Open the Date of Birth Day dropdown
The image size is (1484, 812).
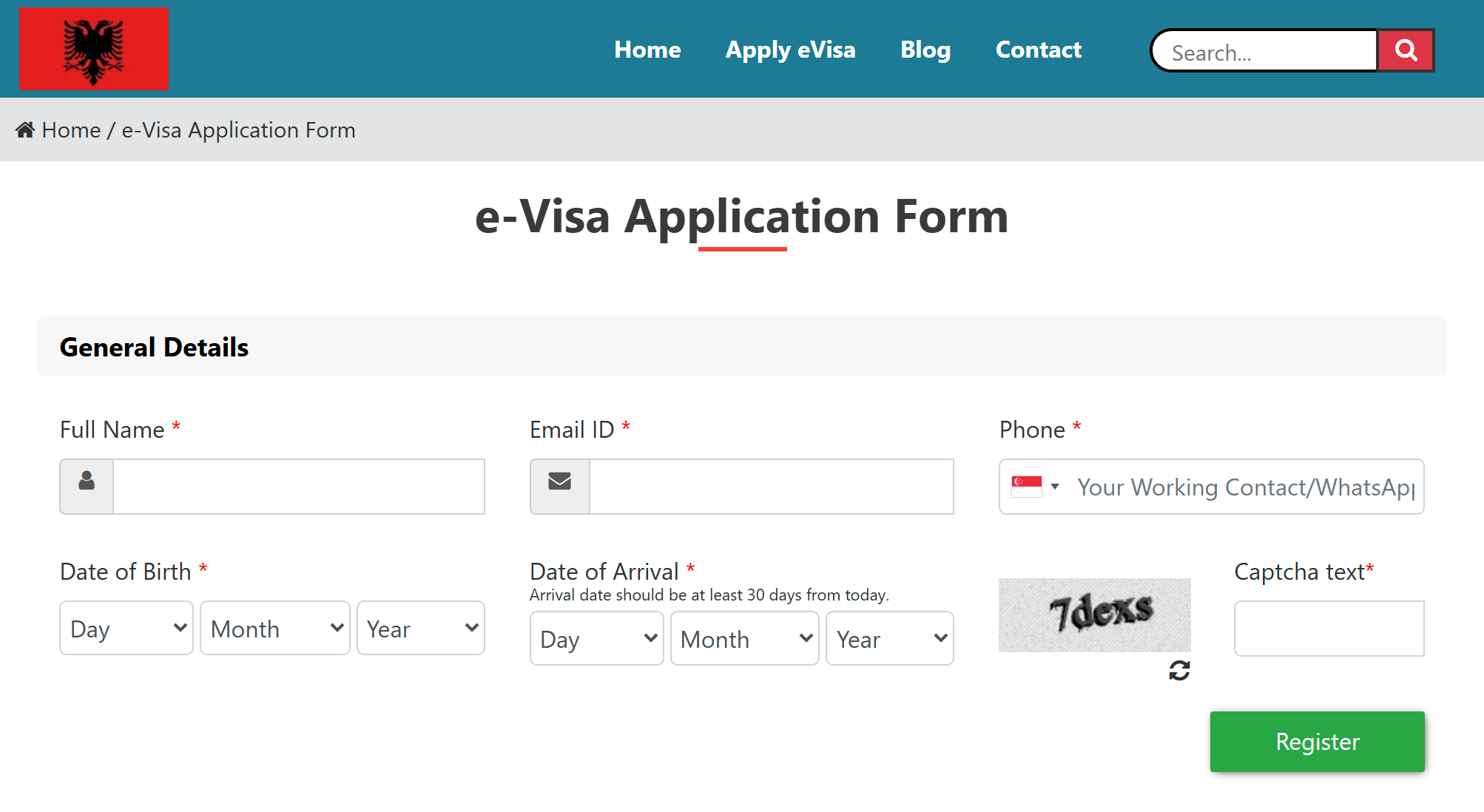[x=127, y=628]
